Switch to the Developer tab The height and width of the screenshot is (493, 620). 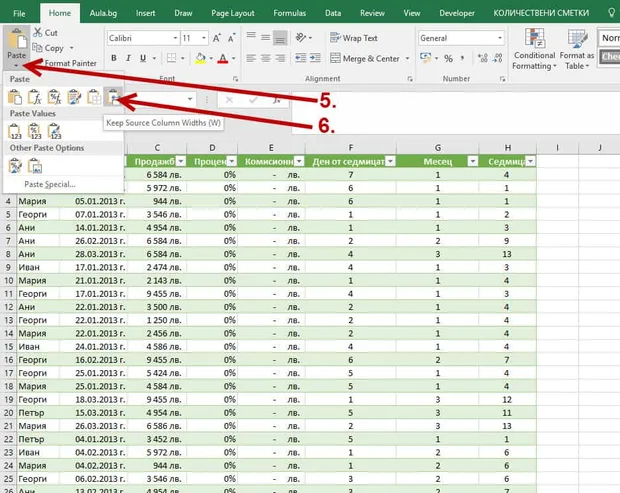pos(457,13)
